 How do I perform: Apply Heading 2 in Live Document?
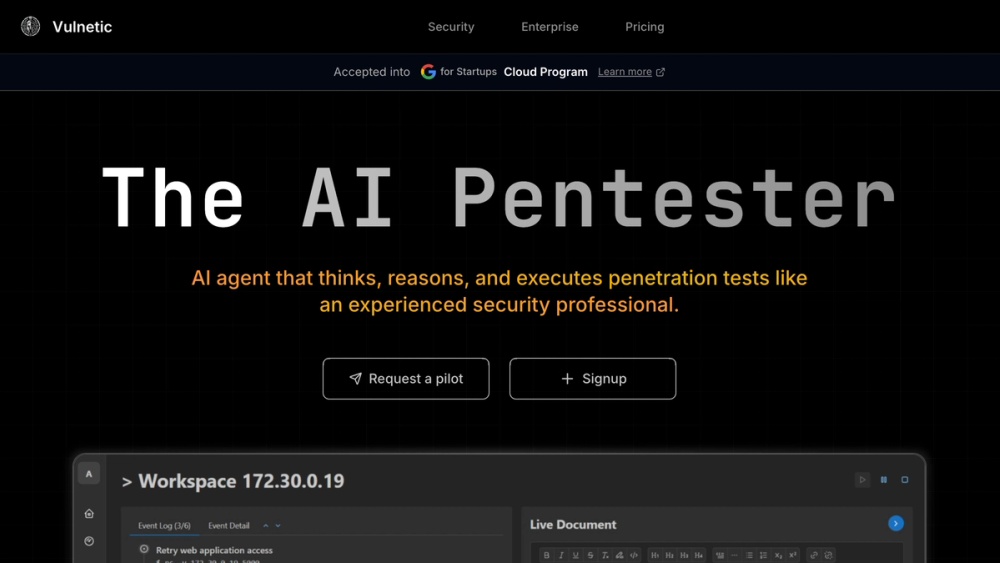[x=670, y=555]
